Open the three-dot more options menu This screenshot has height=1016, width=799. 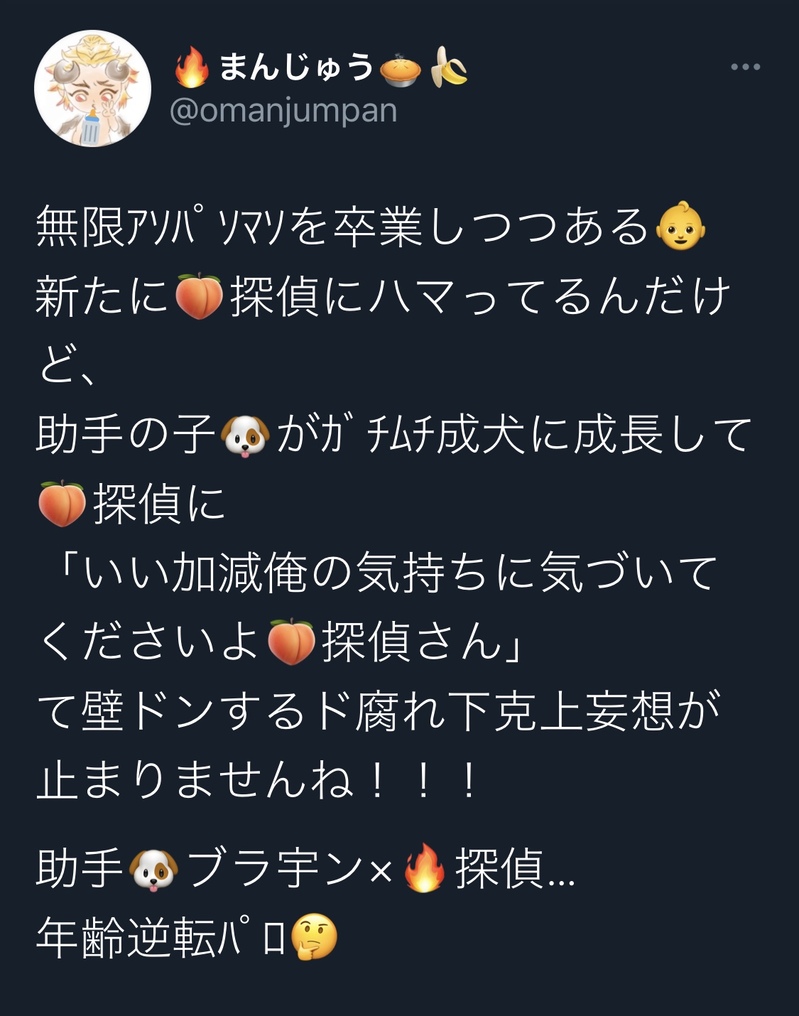[x=745, y=67]
